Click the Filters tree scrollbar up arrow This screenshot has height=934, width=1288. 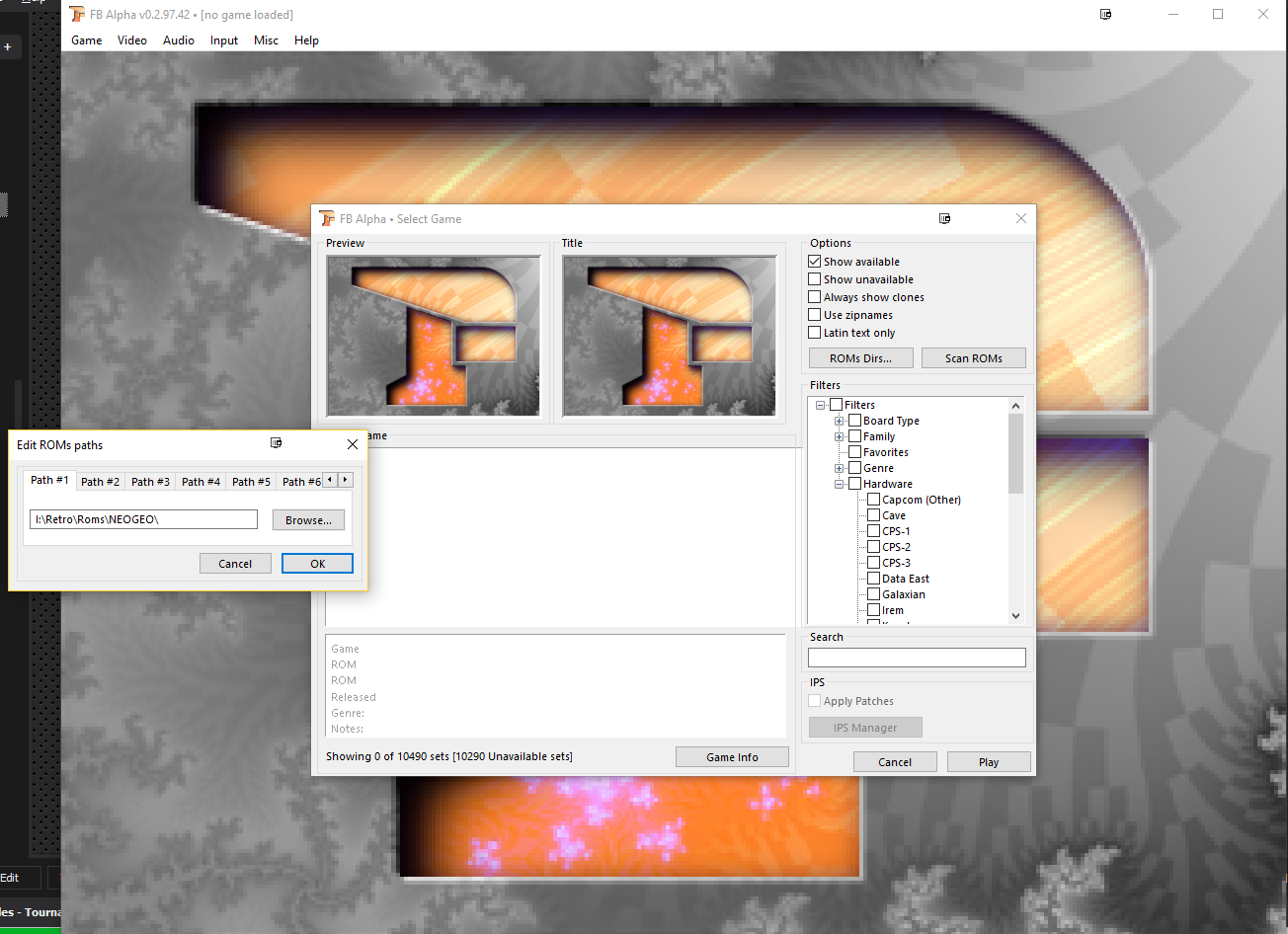pos(1015,405)
